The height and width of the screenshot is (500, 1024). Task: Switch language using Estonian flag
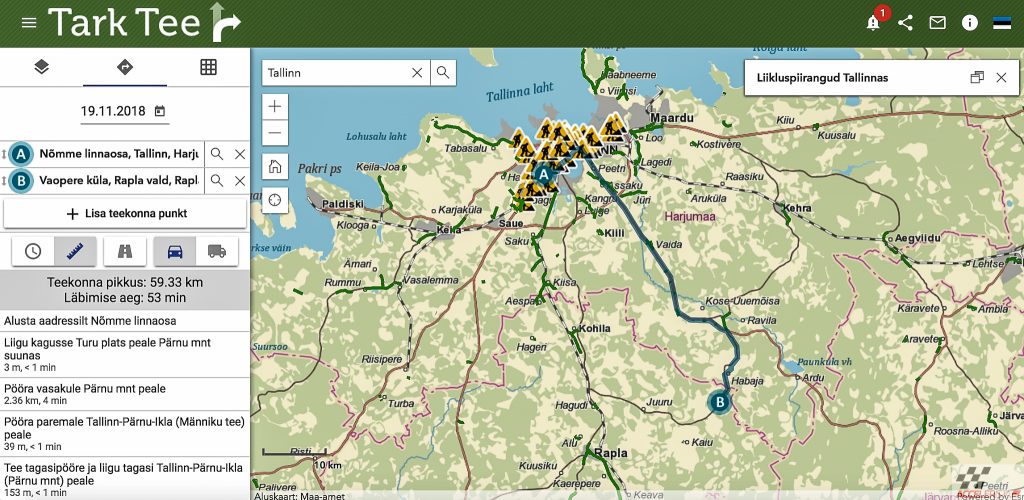[1001, 23]
